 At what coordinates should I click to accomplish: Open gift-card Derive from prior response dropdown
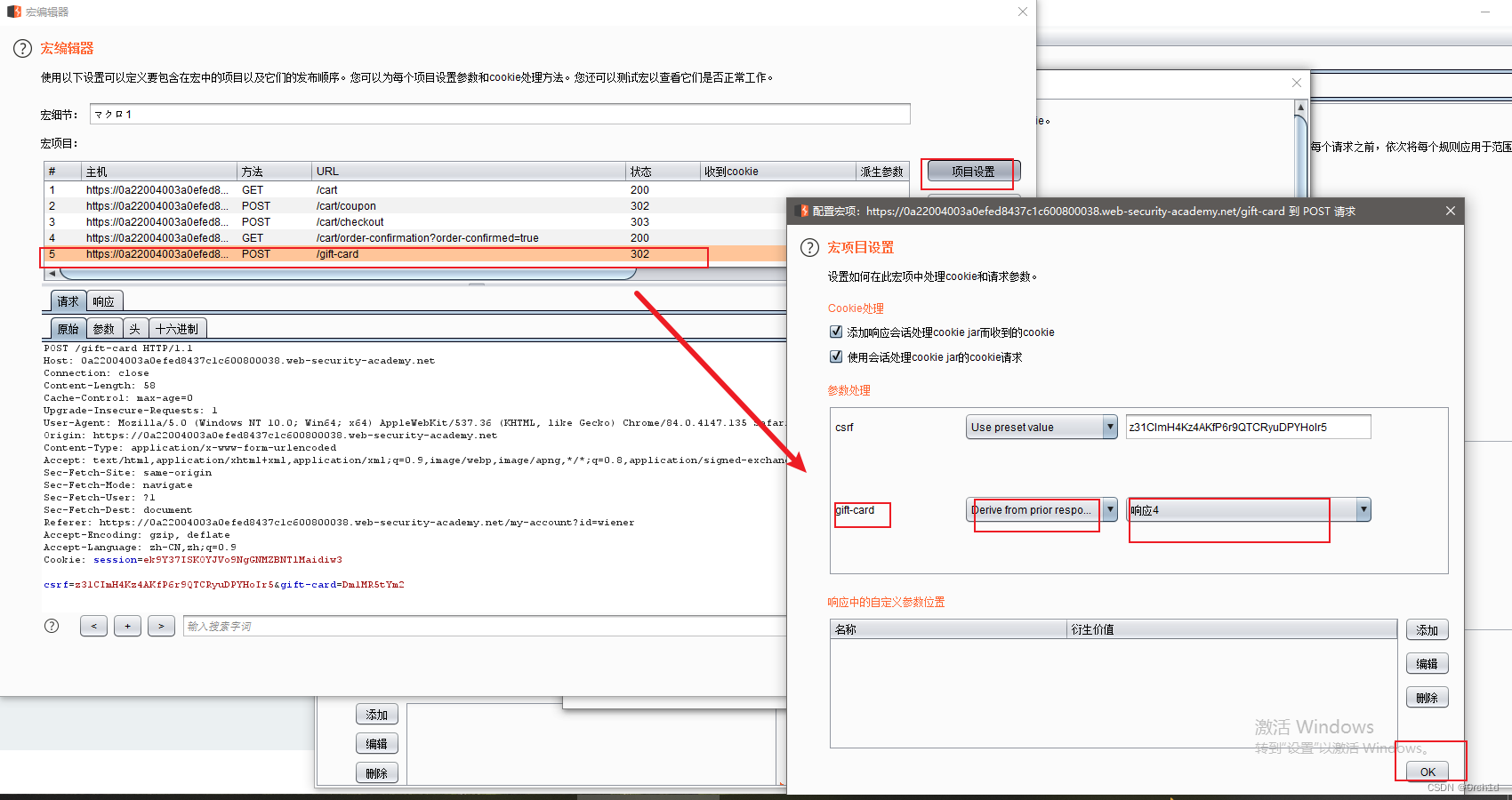pos(1042,510)
